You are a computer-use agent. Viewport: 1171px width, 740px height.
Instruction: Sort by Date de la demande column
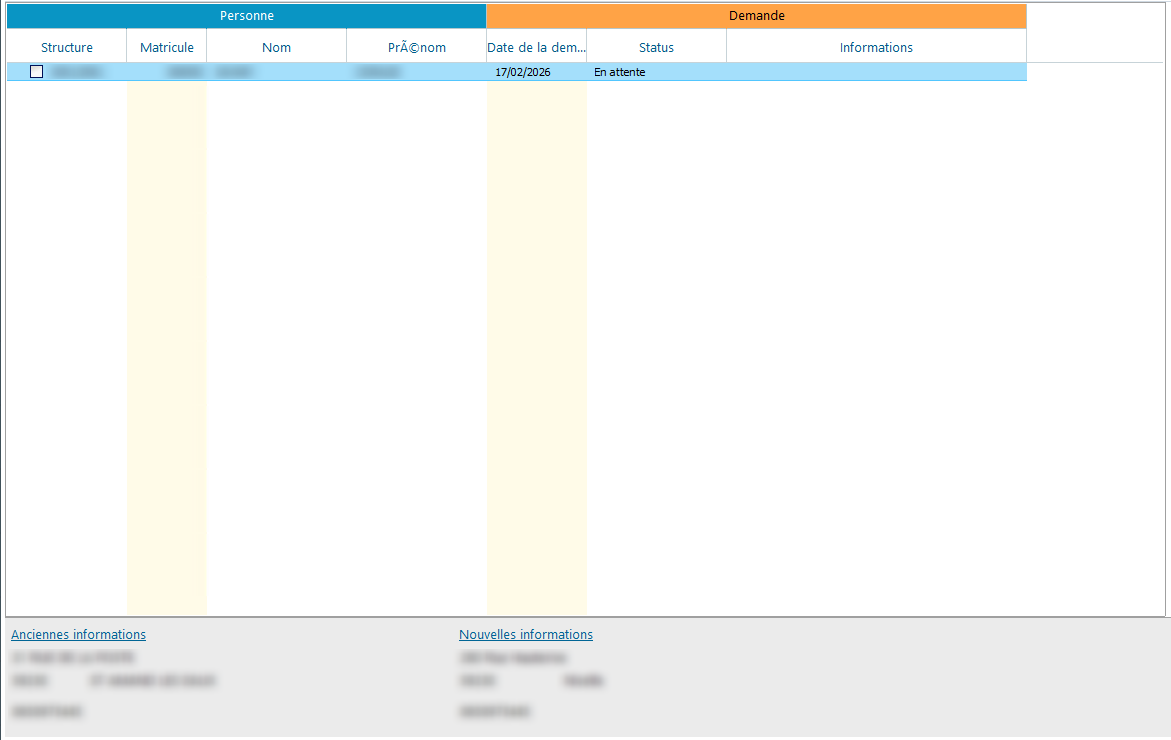[x=536, y=47]
